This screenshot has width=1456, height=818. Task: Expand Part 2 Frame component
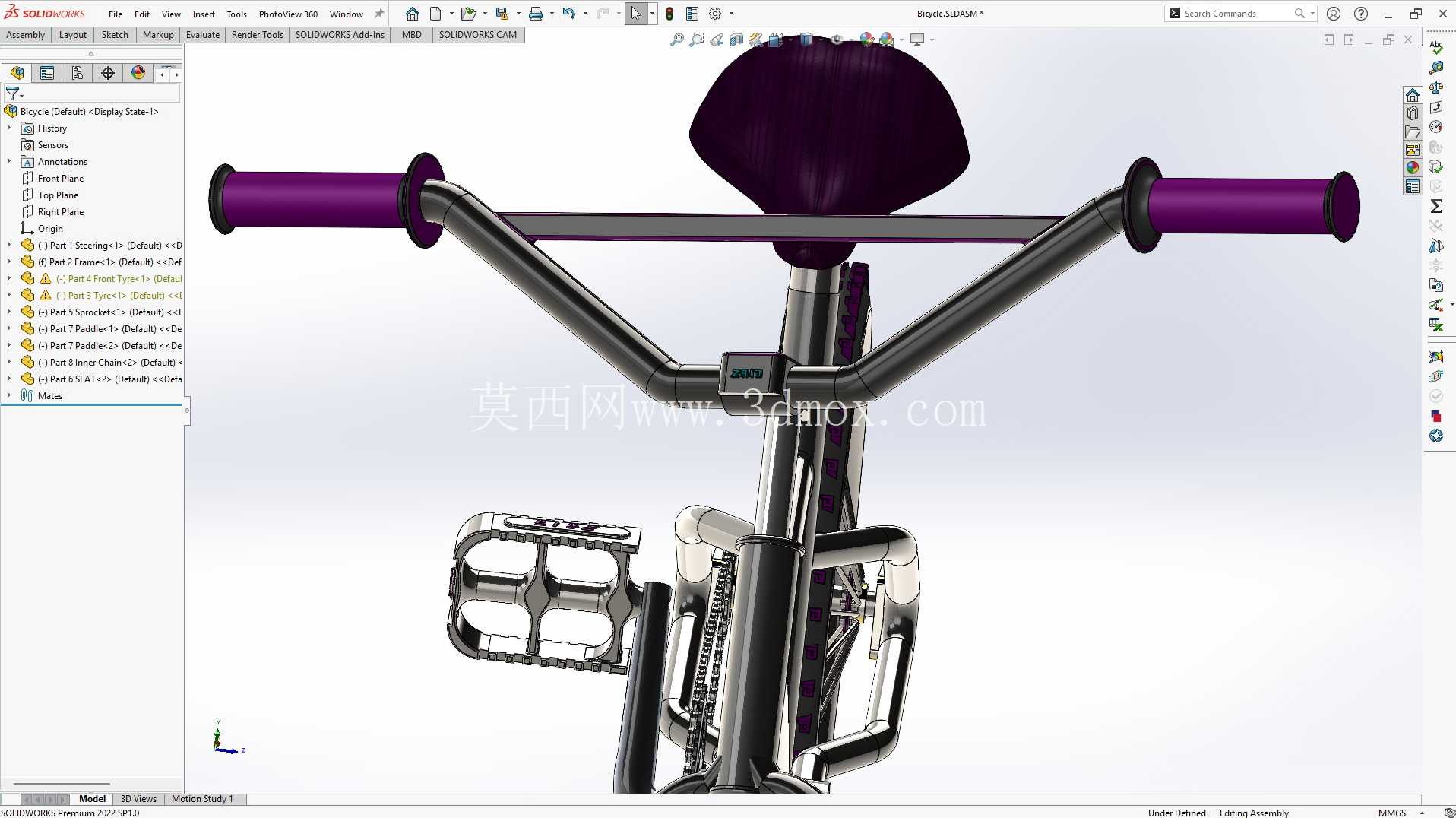[9, 262]
